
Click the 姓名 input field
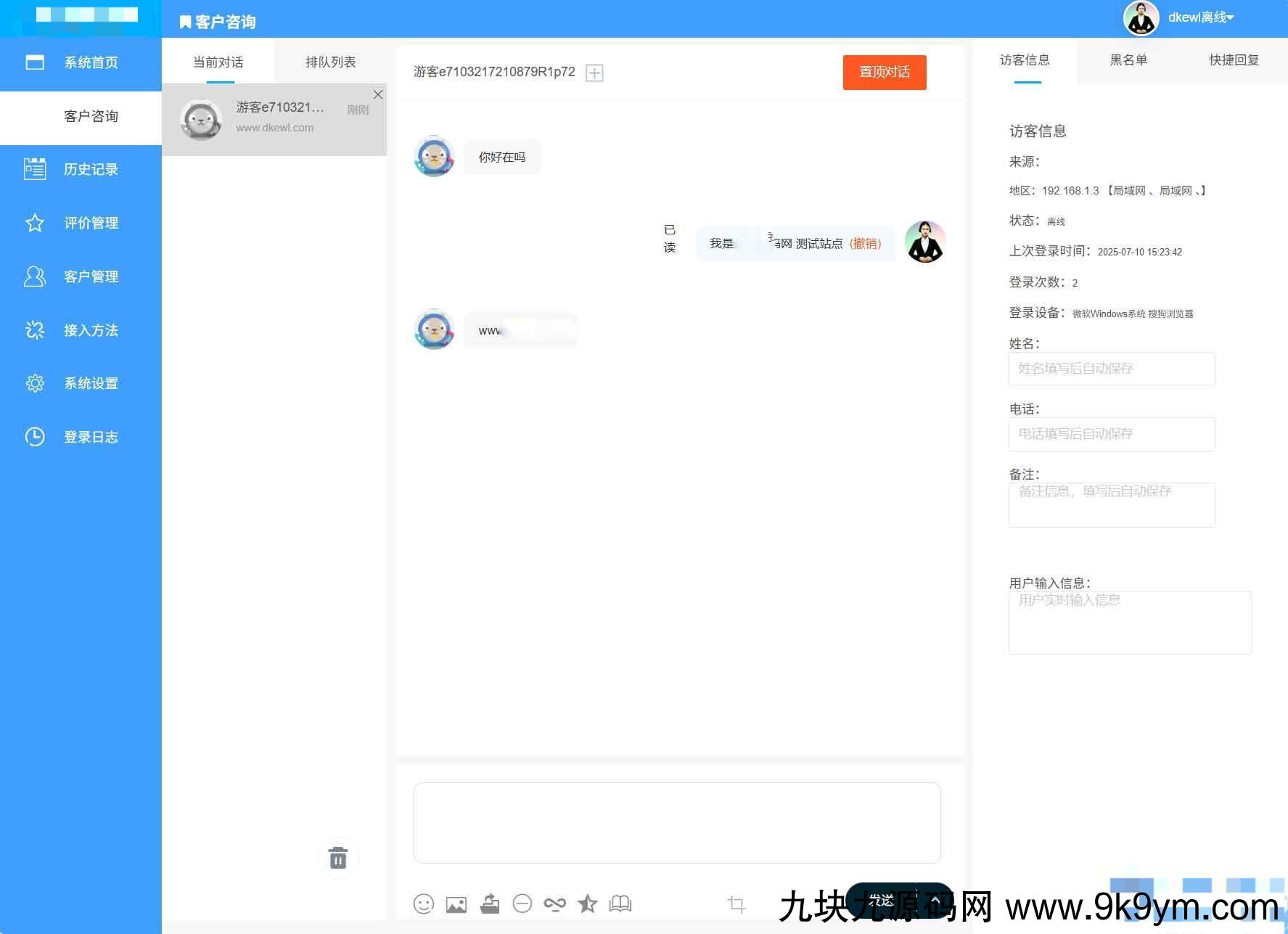tap(1111, 369)
